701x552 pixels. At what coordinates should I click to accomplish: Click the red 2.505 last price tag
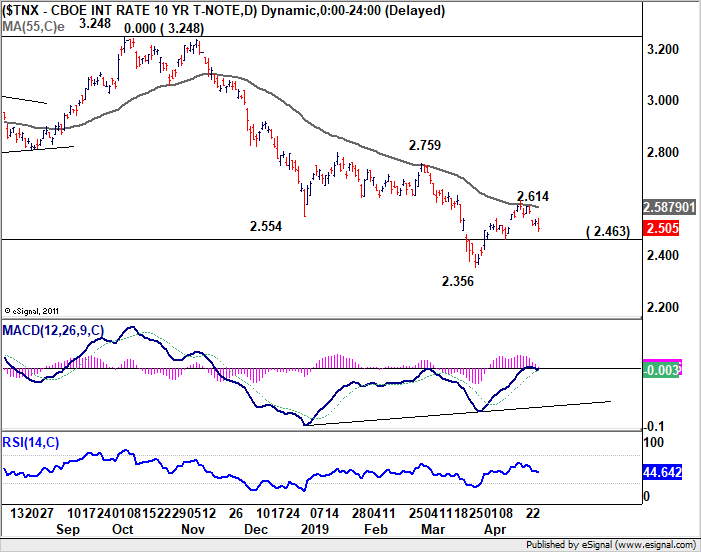click(x=663, y=228)
